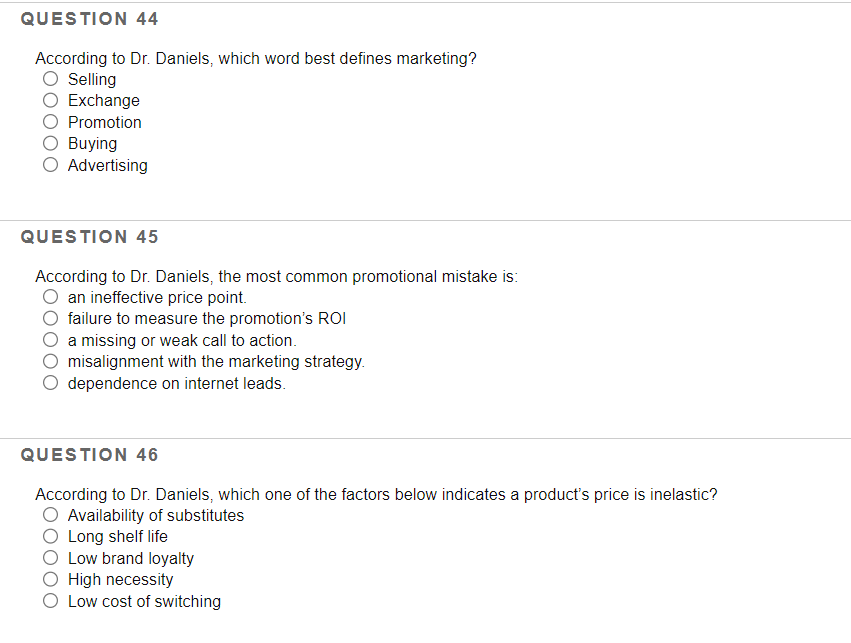
Task: Pick "Availability of substitutes" for Question 46
Action: [x=50, y=514]
